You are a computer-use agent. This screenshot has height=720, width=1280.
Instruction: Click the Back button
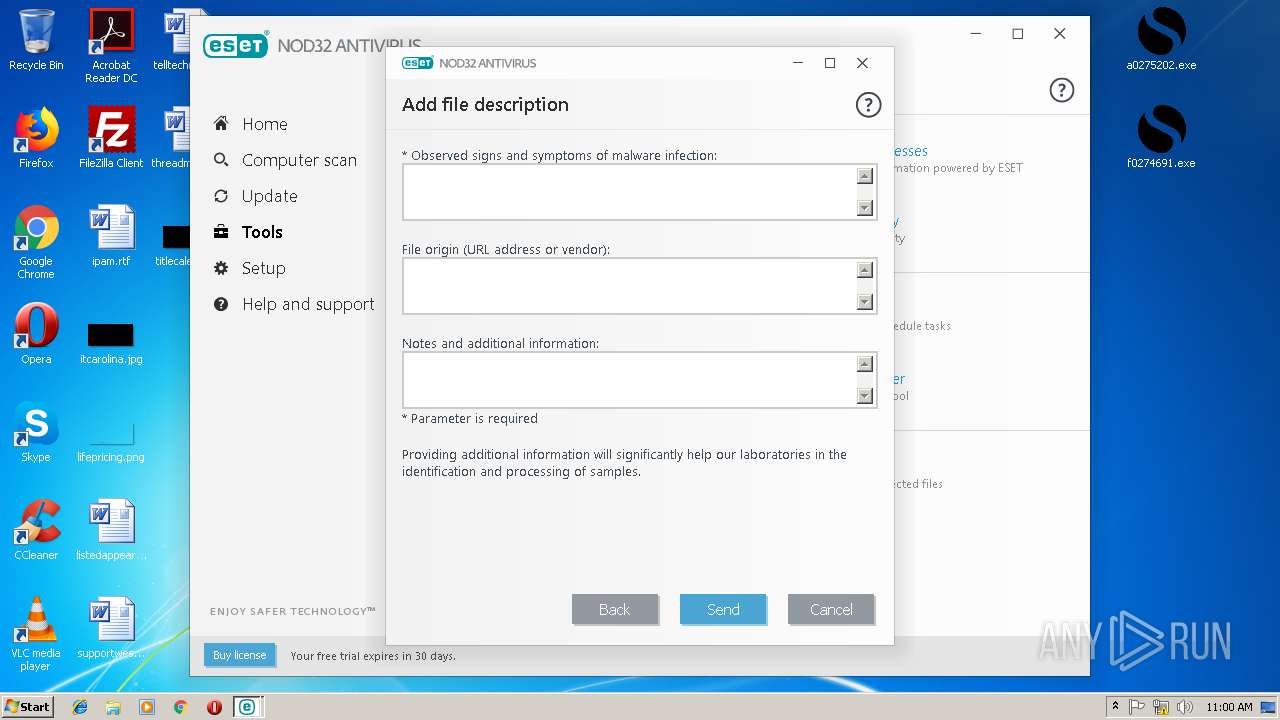coord(615,609)
